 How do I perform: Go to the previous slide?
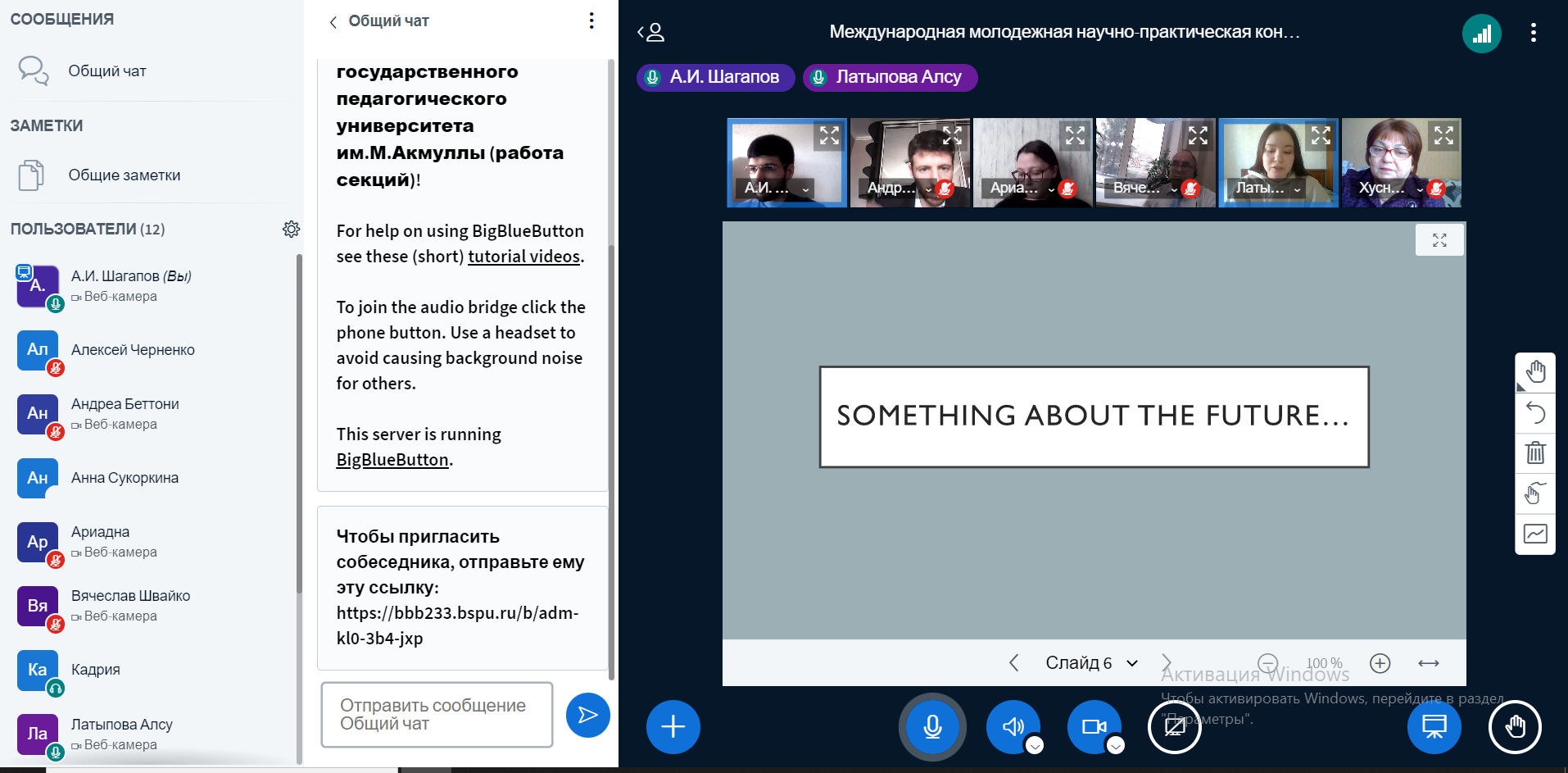coord(1014,663)
